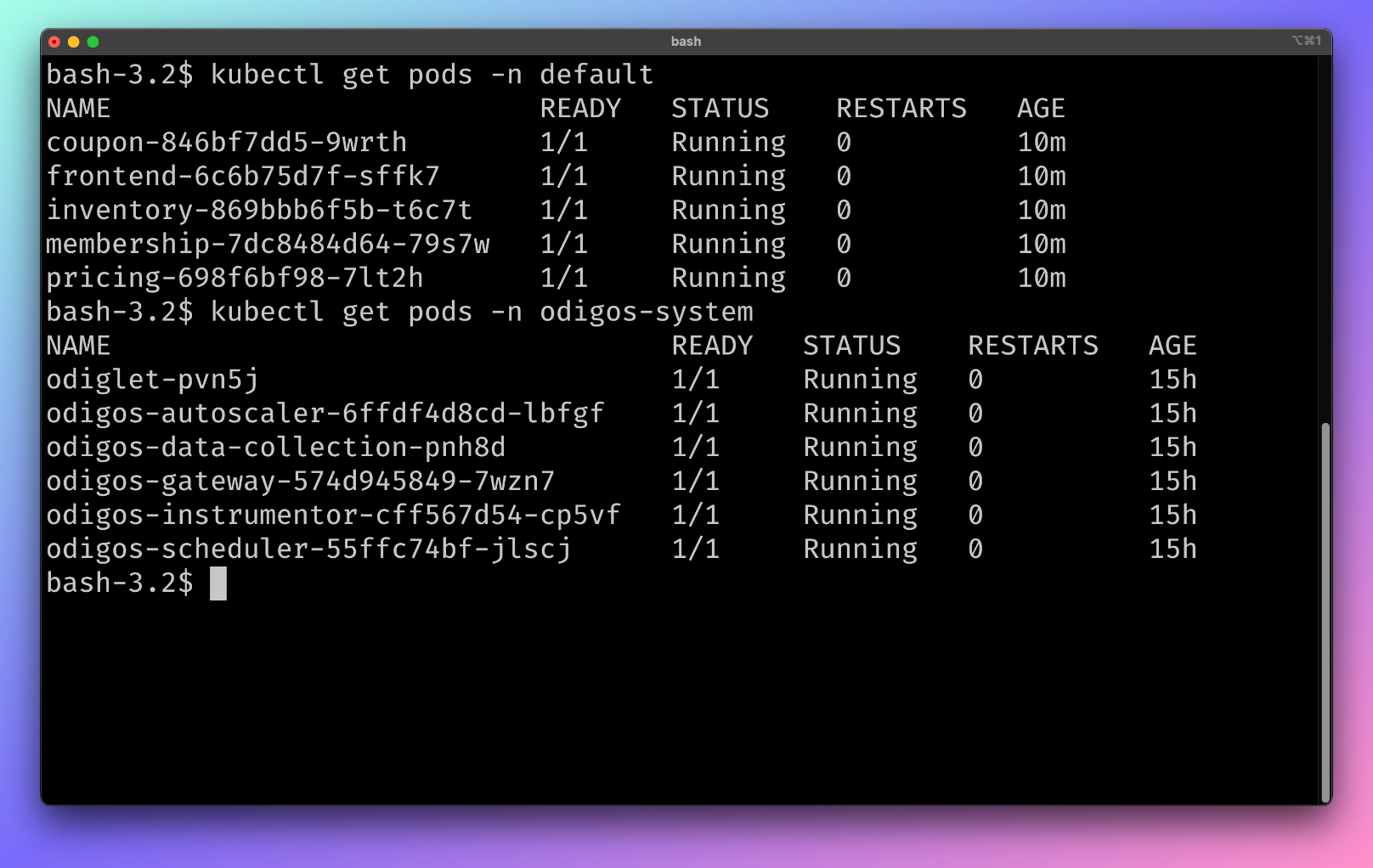Maximize the terminal using green button
The image size is (1373, 868).
click(93, 42)
